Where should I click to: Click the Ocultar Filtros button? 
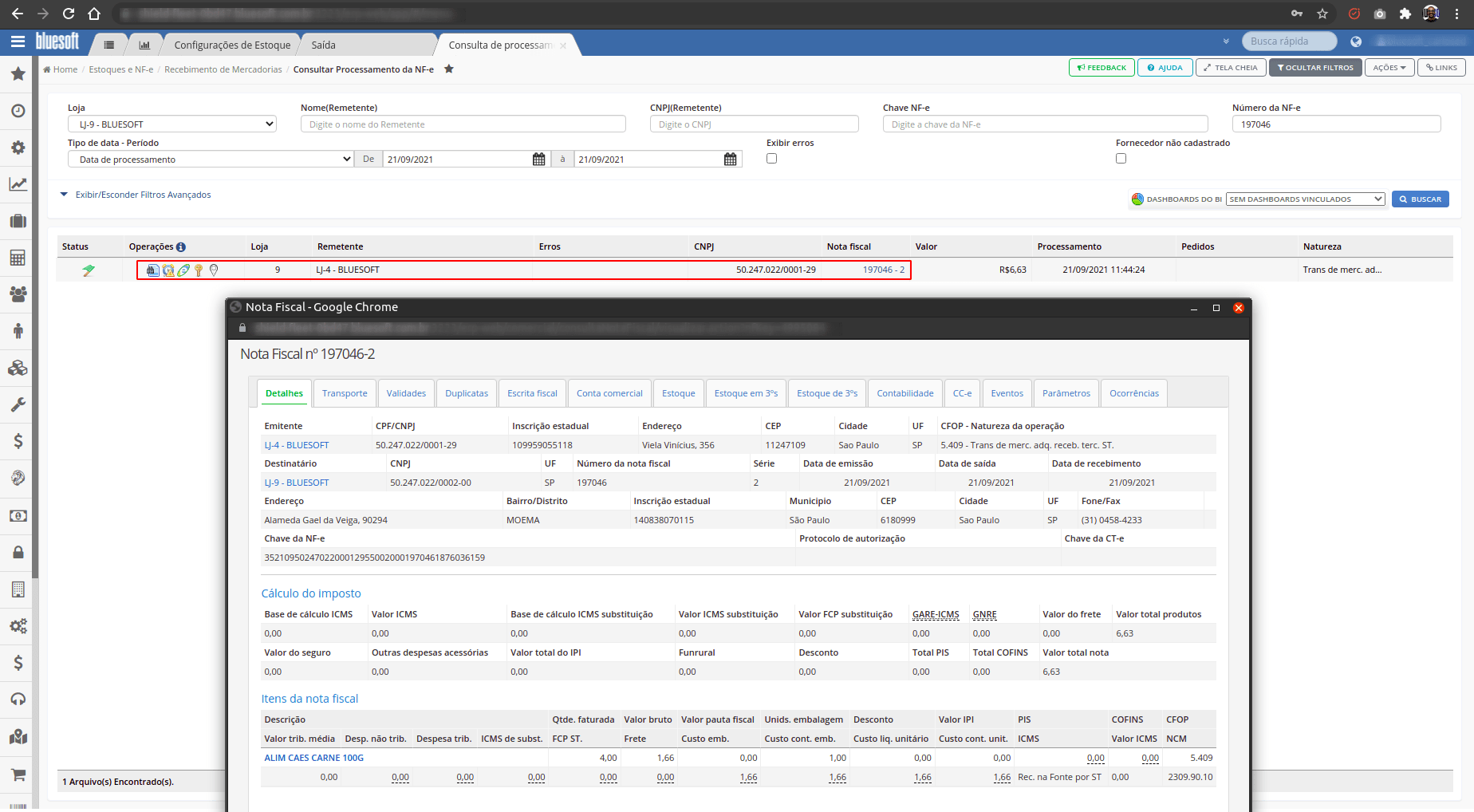(1315, 68)
